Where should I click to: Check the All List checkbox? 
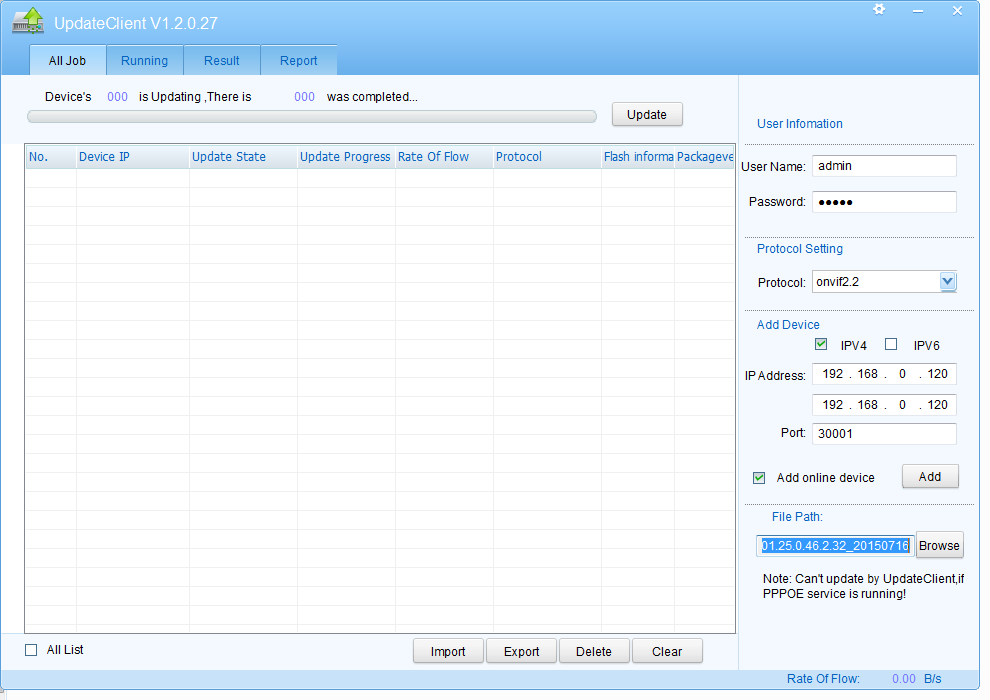31,650
